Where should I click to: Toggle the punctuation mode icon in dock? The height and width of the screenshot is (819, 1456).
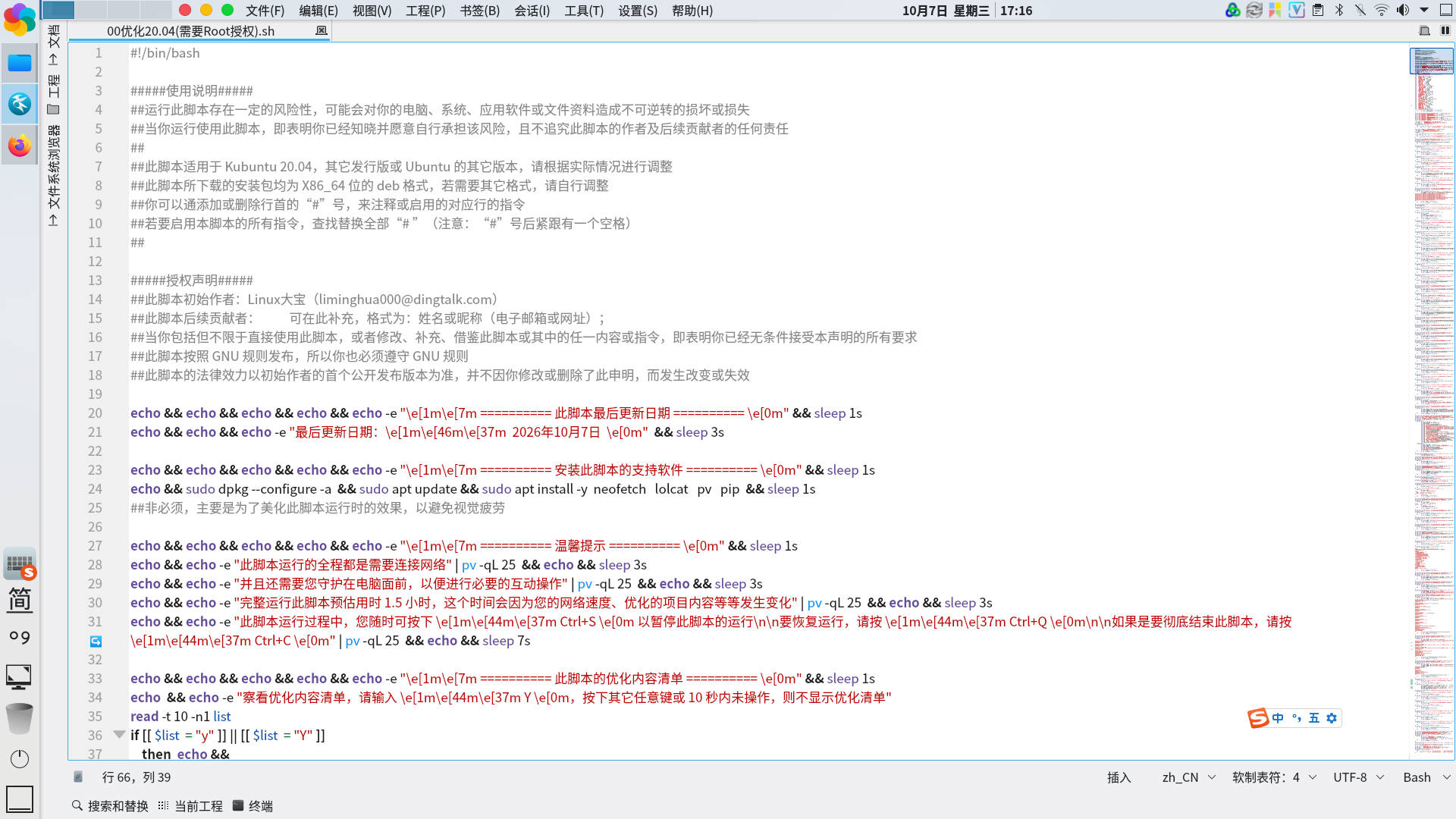[x=20, y=637]
